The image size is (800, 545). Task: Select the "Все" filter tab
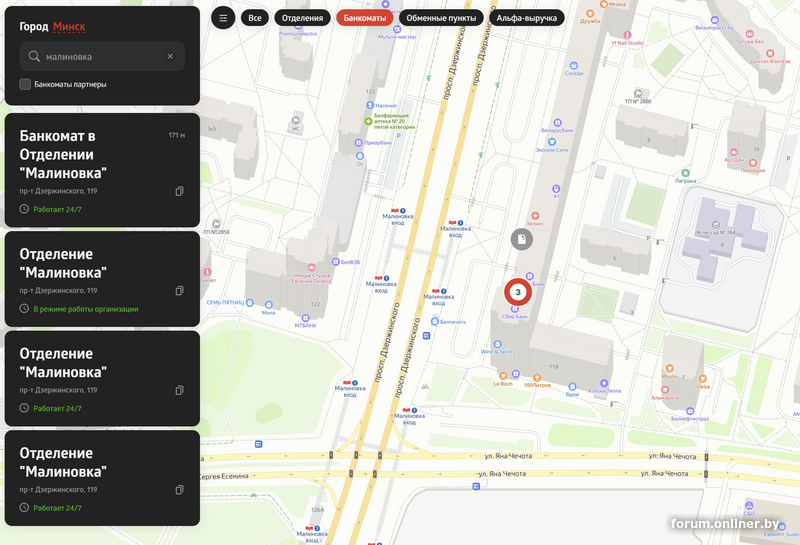255,18
